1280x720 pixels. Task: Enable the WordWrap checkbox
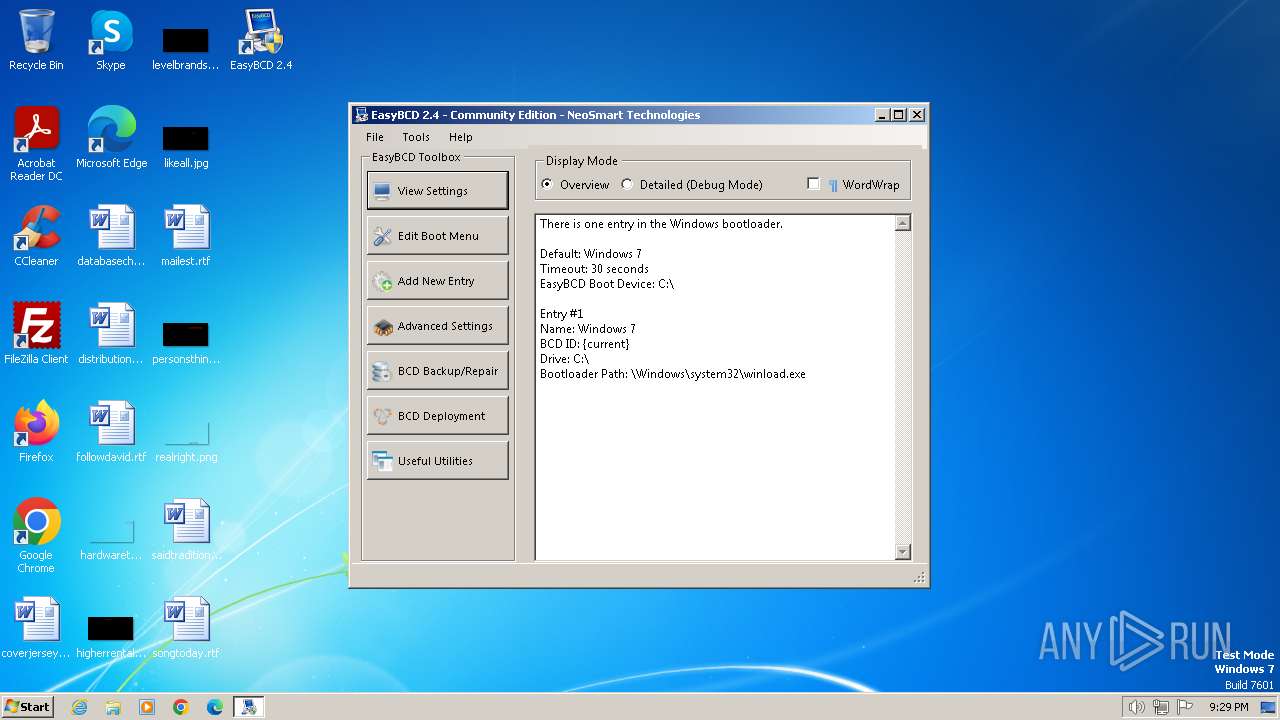(853, 185)
